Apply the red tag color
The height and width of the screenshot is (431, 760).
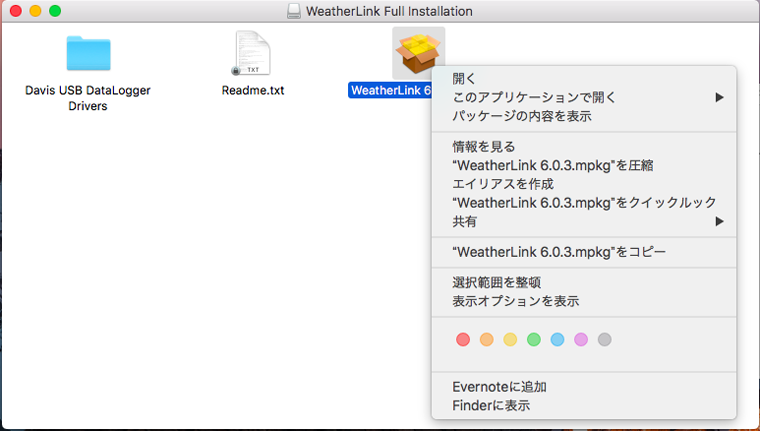[463, 339]
